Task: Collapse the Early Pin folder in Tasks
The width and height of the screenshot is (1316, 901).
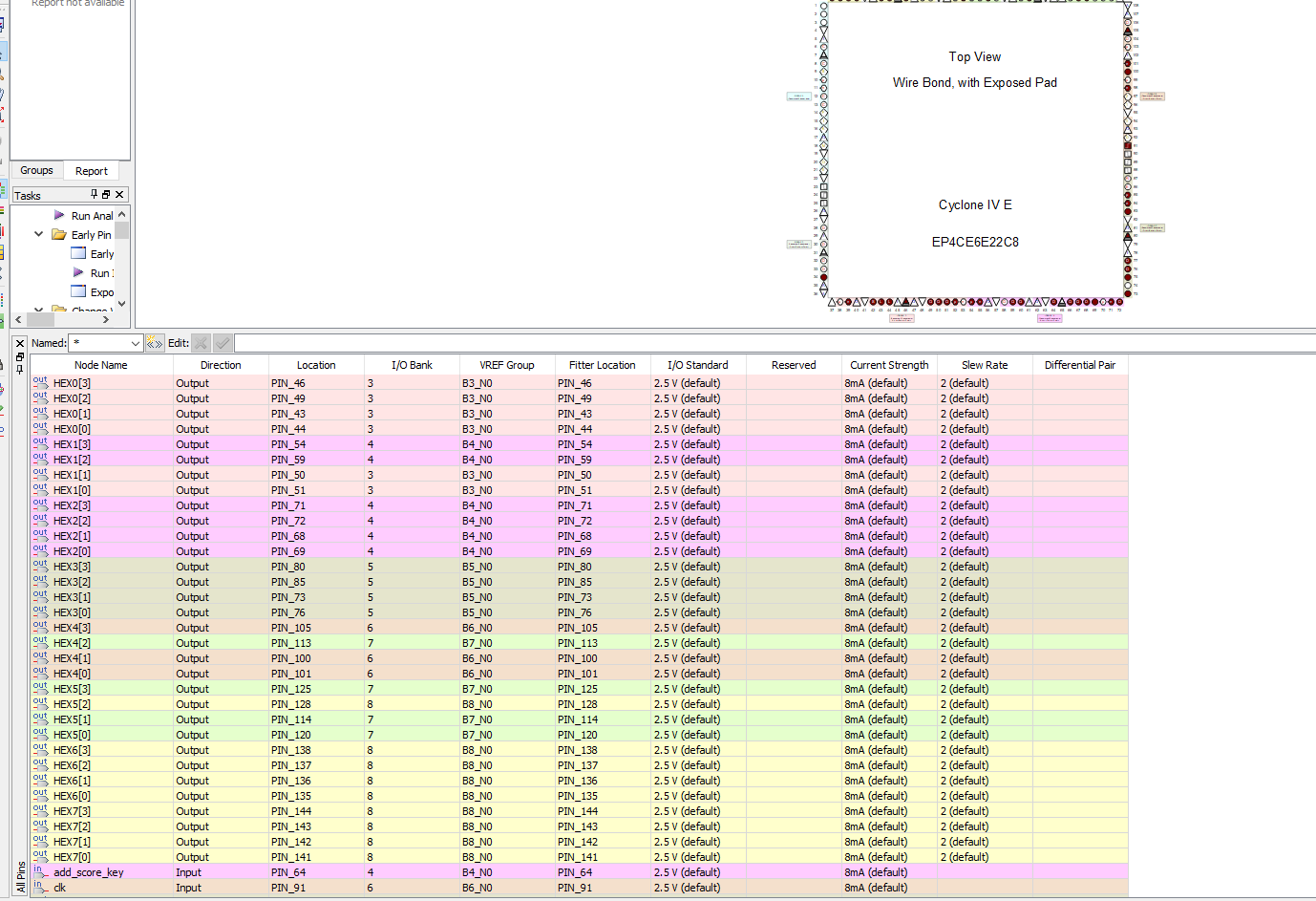Action: (x=38, y=234)
